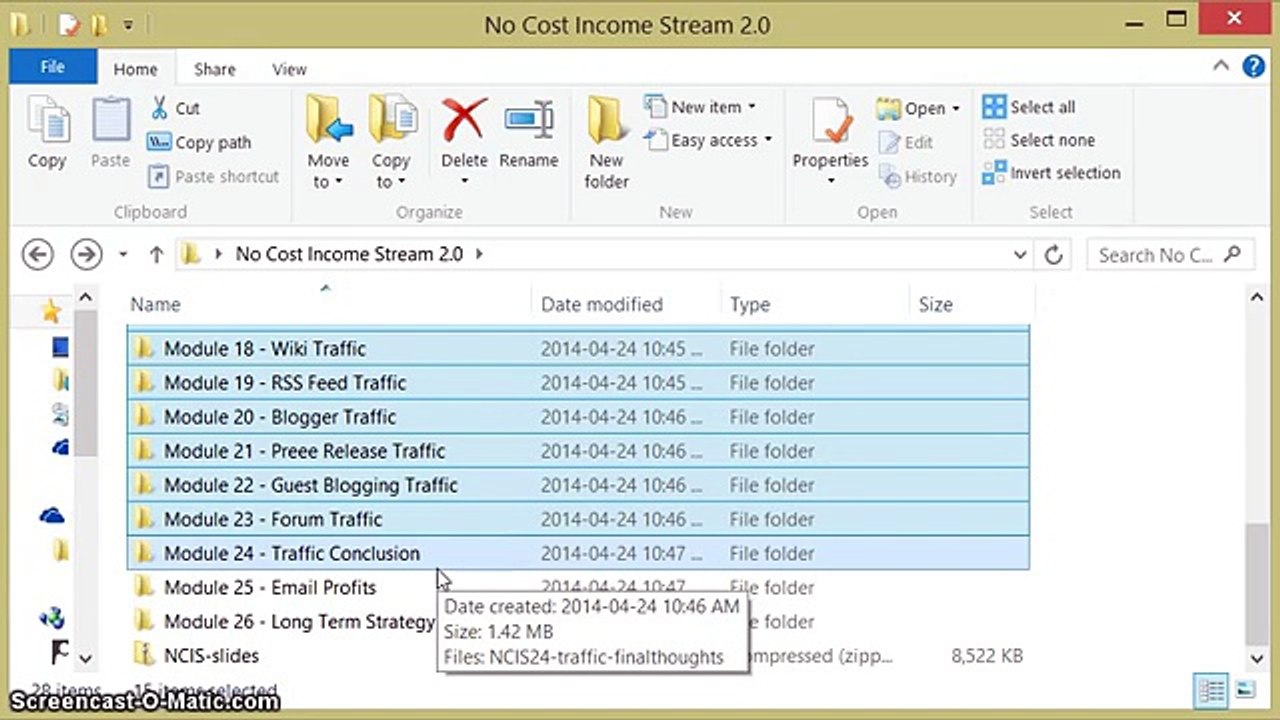Expand the Properties dropdown arrow
1280x720 pixels.
830,181
